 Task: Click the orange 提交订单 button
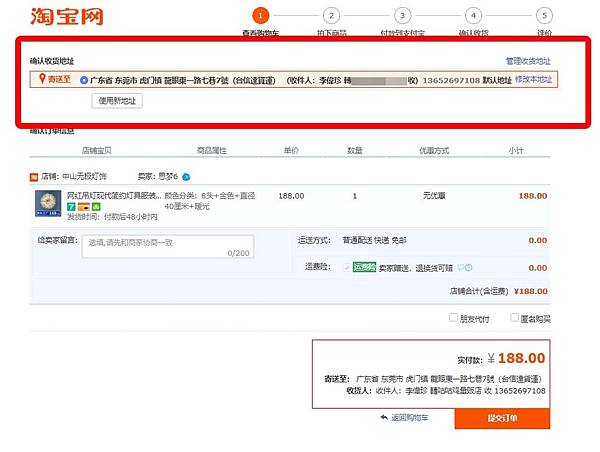[x=502, y=418]
